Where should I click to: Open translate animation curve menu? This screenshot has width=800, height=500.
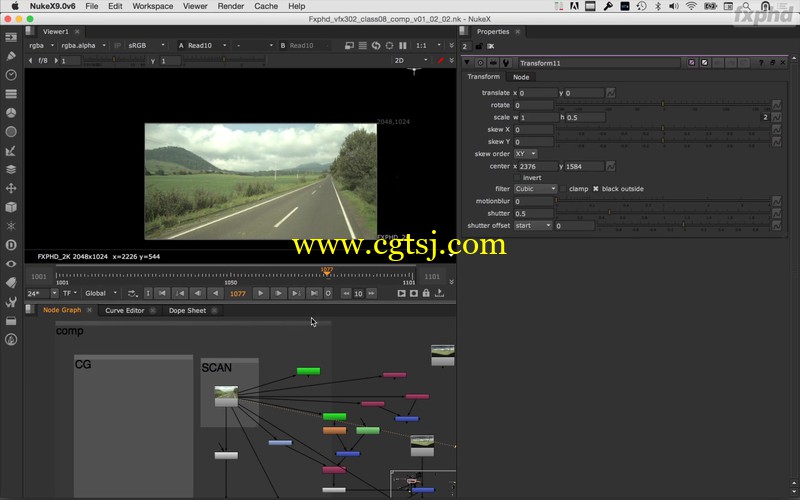click(610, 93)
